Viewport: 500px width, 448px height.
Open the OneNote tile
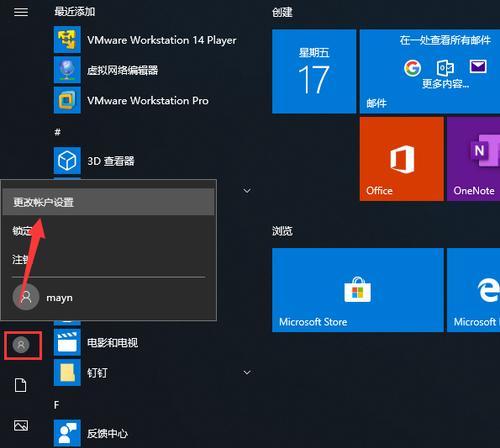coord(474,159)
